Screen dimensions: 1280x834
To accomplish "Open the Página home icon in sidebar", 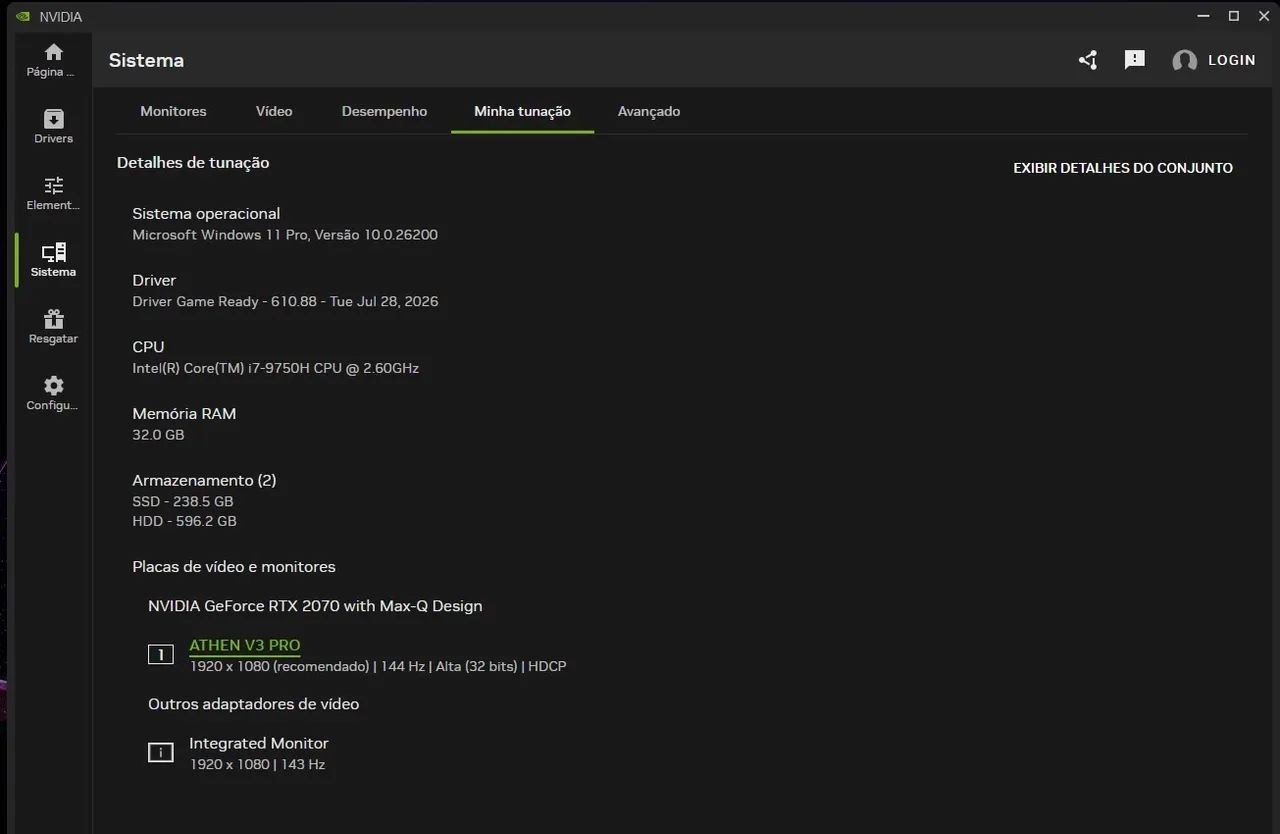I will point(54,52).
